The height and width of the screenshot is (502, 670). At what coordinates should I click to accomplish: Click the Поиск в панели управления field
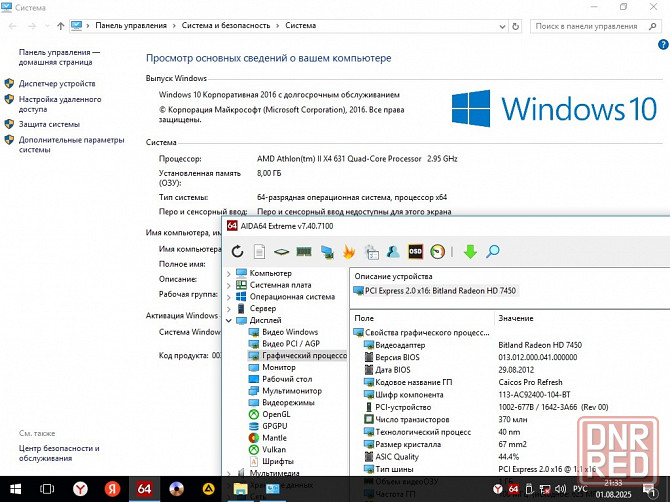595,26
